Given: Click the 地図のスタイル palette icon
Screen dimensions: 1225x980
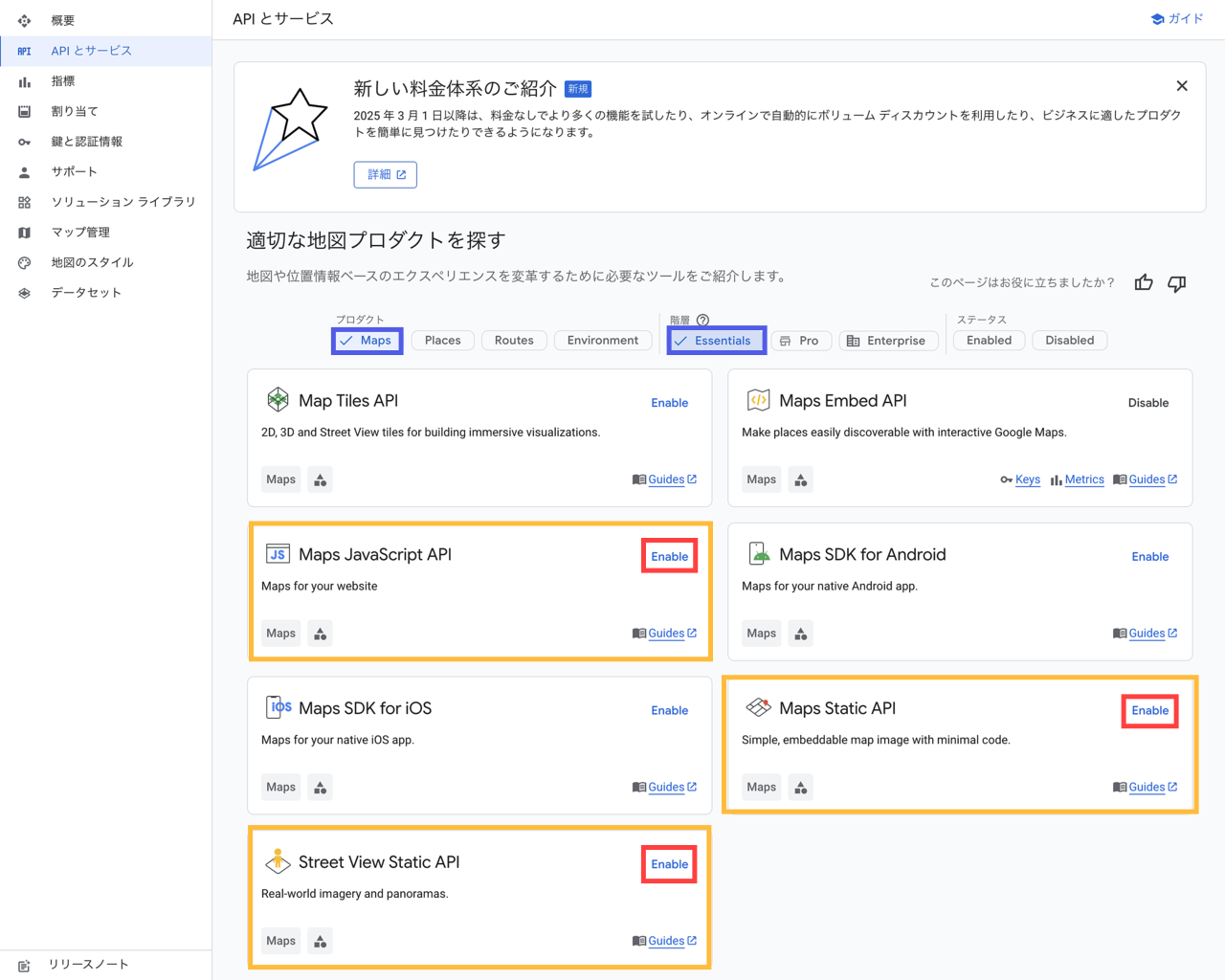Looking at the screenshot, I should 24,262.
